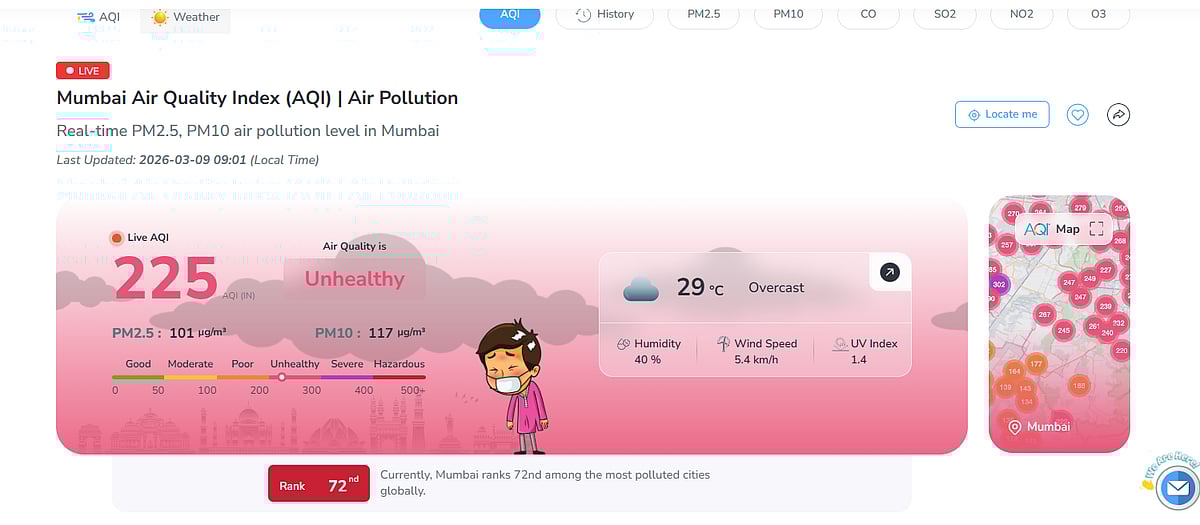
Task: Click the Mumbai location pin icon
Action: point(1015,427)
